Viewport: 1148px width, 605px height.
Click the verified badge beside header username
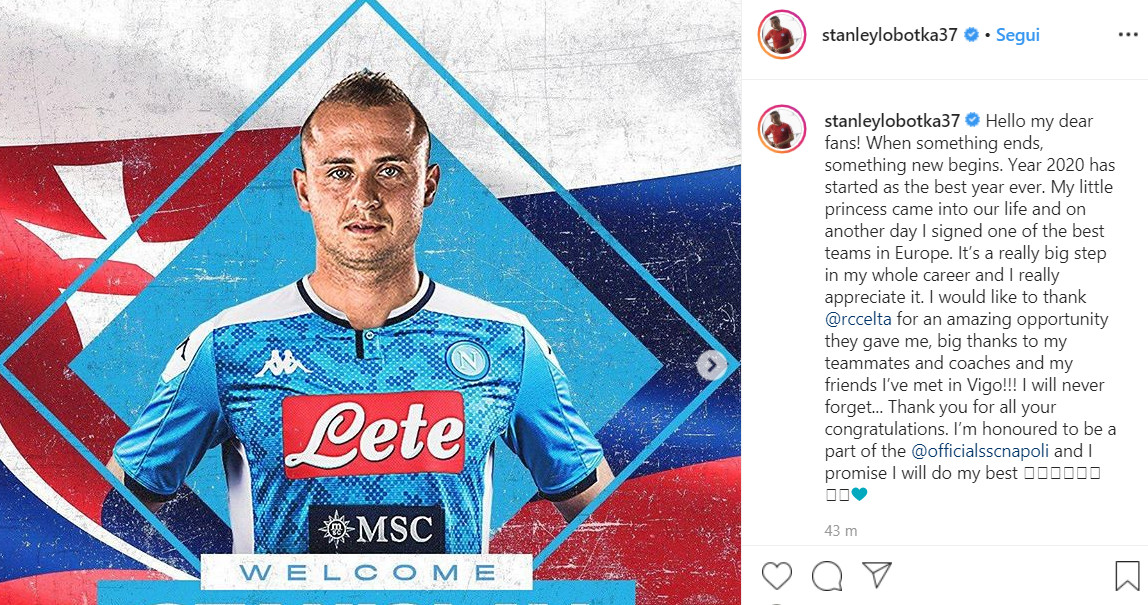point(972,34)
